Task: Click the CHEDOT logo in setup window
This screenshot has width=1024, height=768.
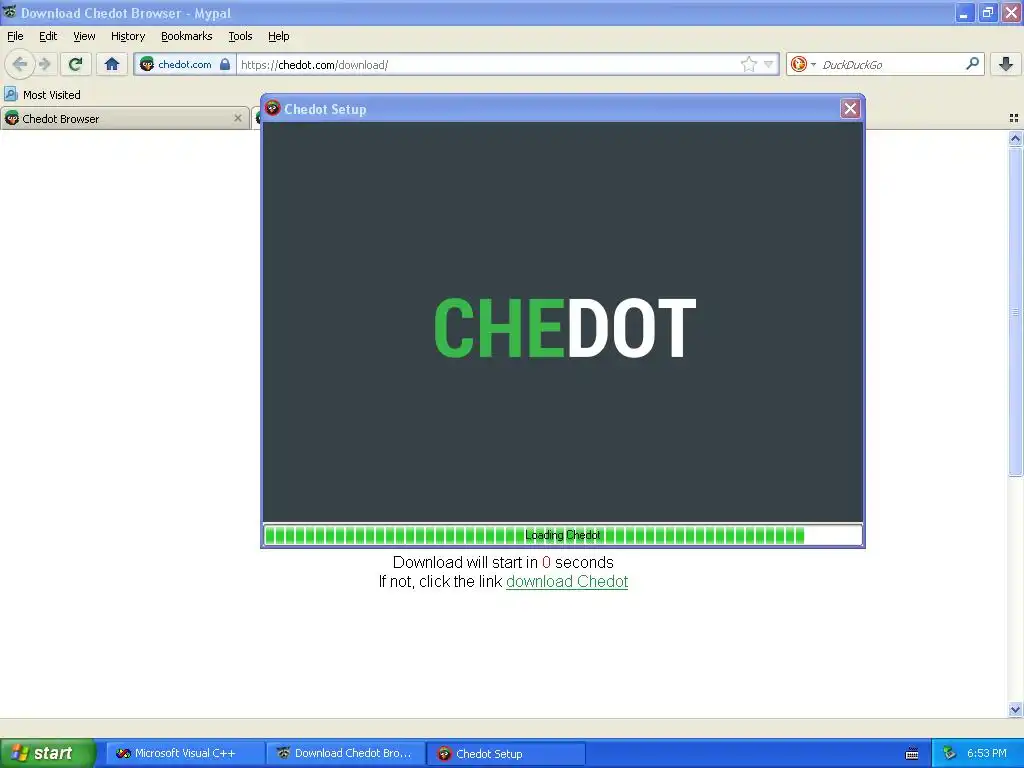Action: click(565, 327)
